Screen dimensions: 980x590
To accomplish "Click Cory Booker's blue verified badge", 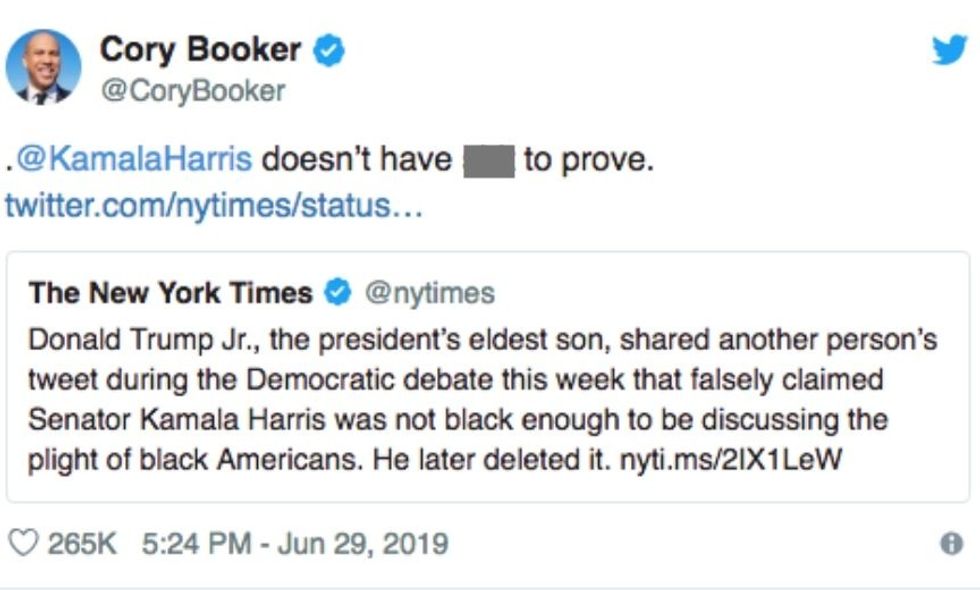I will (x=328, y=50).
